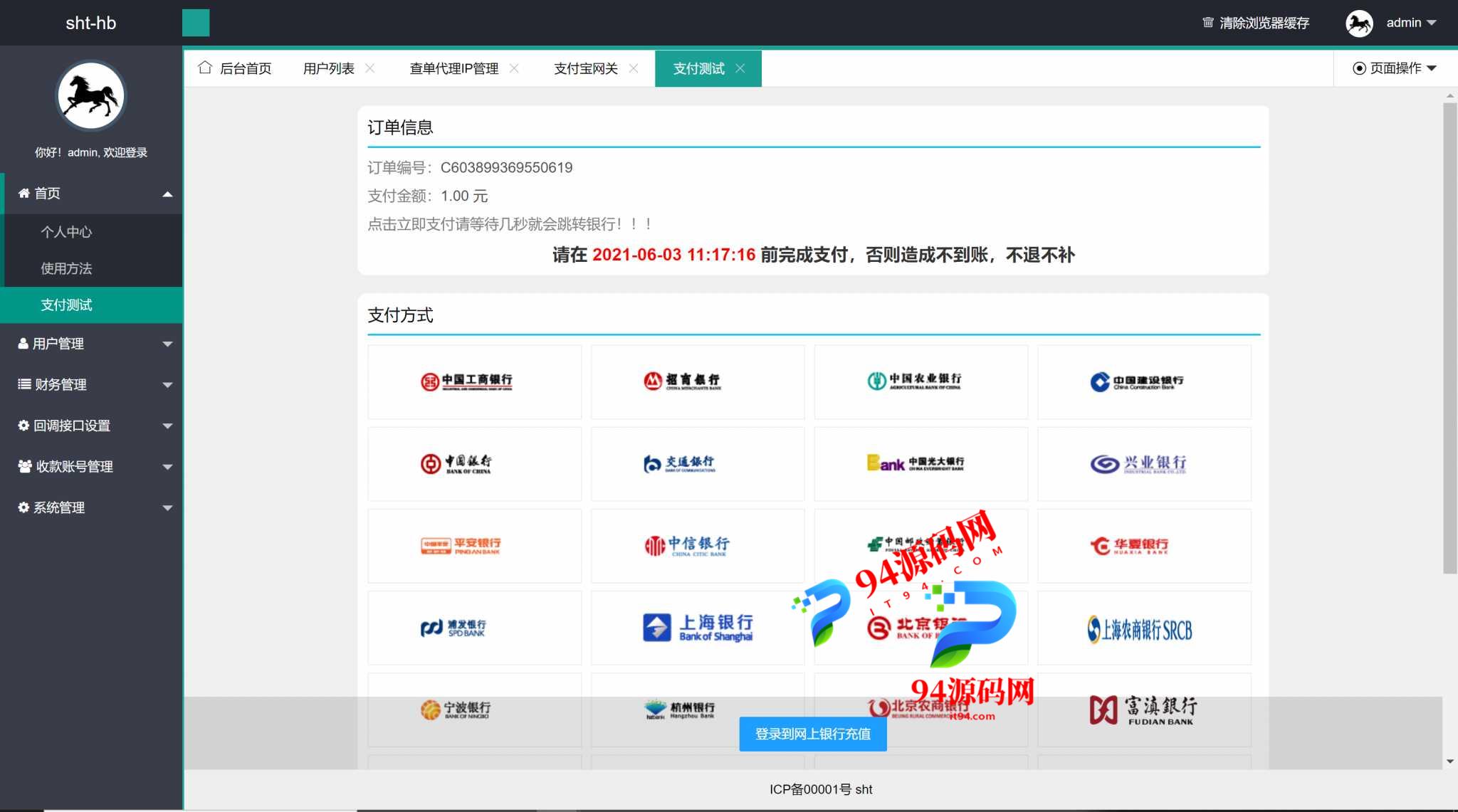The width and height of the screenshot is (1458, 812).
Task: Click the scrollbar up arrow
Action: pos(1450,95)
